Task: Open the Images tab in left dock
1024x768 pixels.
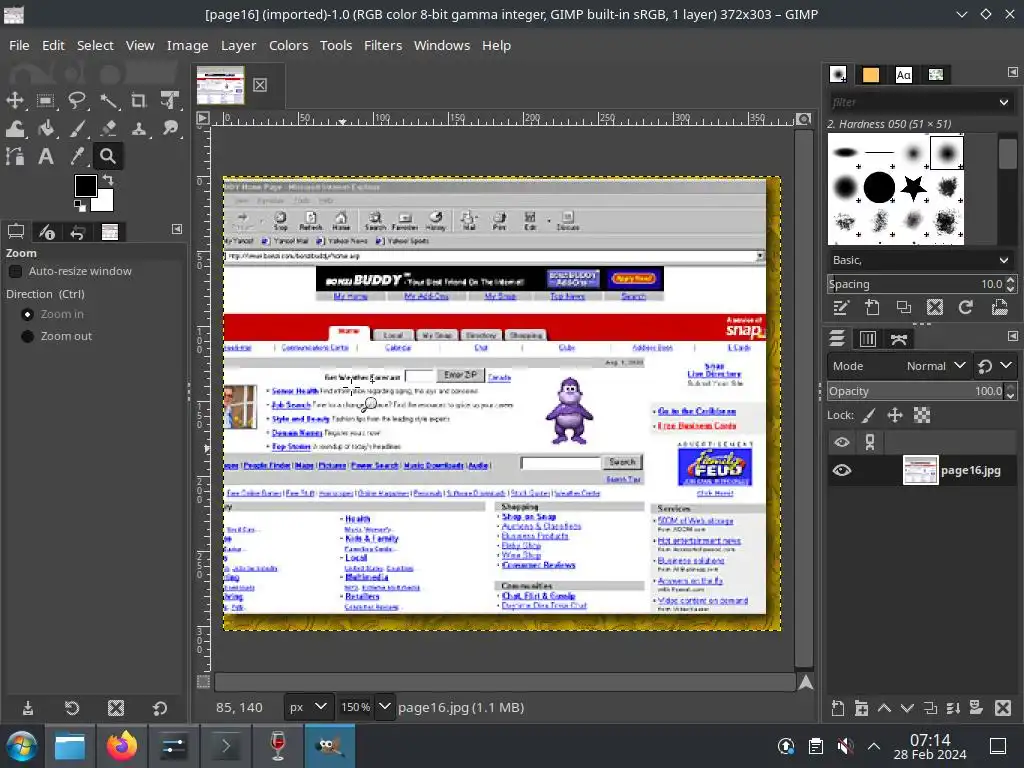Action: point(110,231)
